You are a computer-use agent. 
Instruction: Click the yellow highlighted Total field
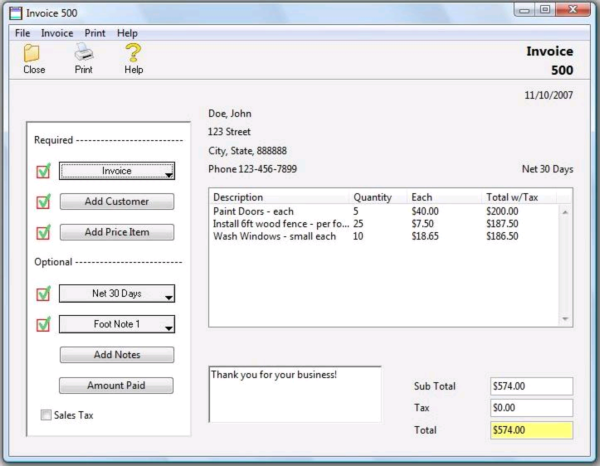[531, 430]
